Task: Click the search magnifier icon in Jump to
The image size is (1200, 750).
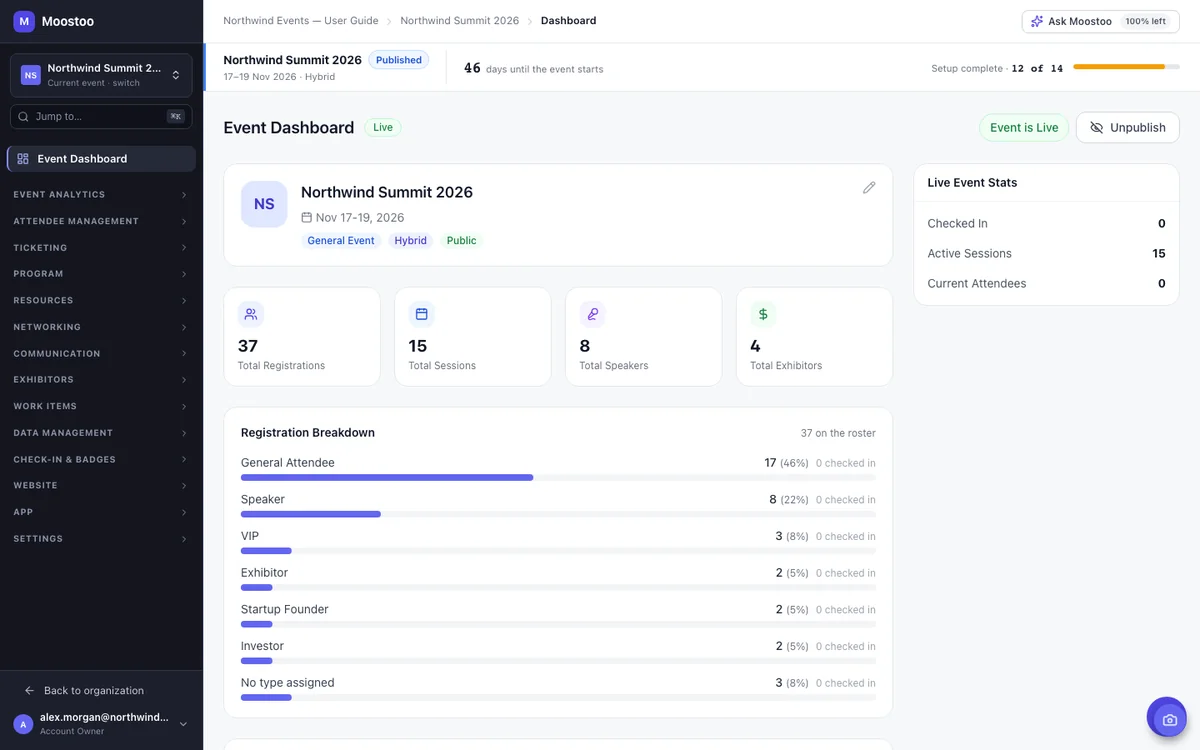Action: (x=24, y=117)
